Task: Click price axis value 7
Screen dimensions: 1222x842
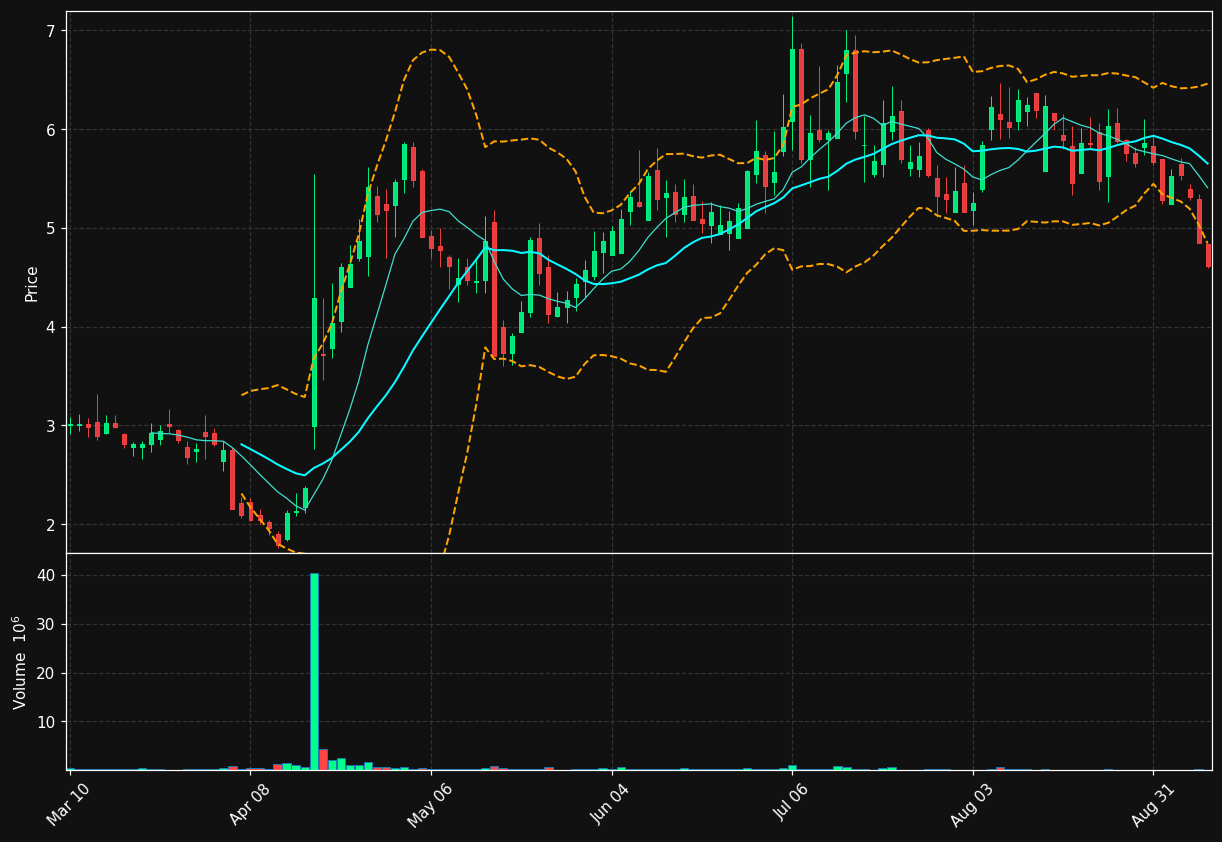Action: pos(54,31)
